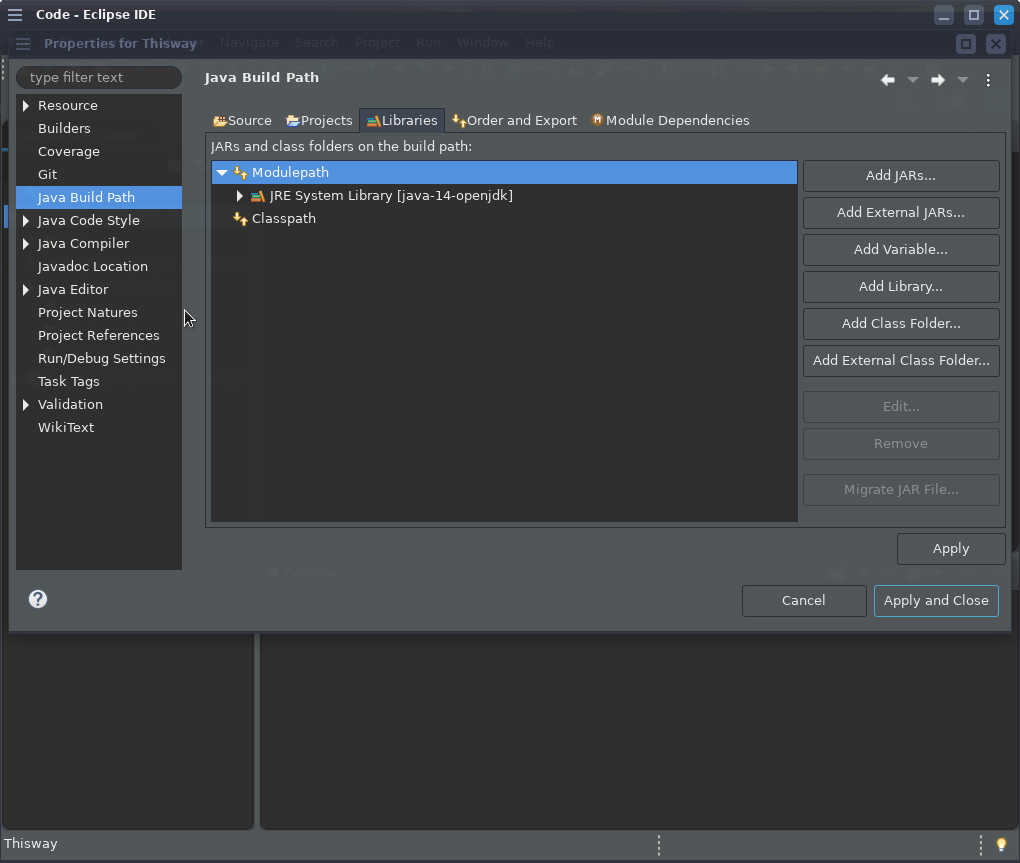Select the Libraries tab
1020x863 pixels.
tap(401, 120)
